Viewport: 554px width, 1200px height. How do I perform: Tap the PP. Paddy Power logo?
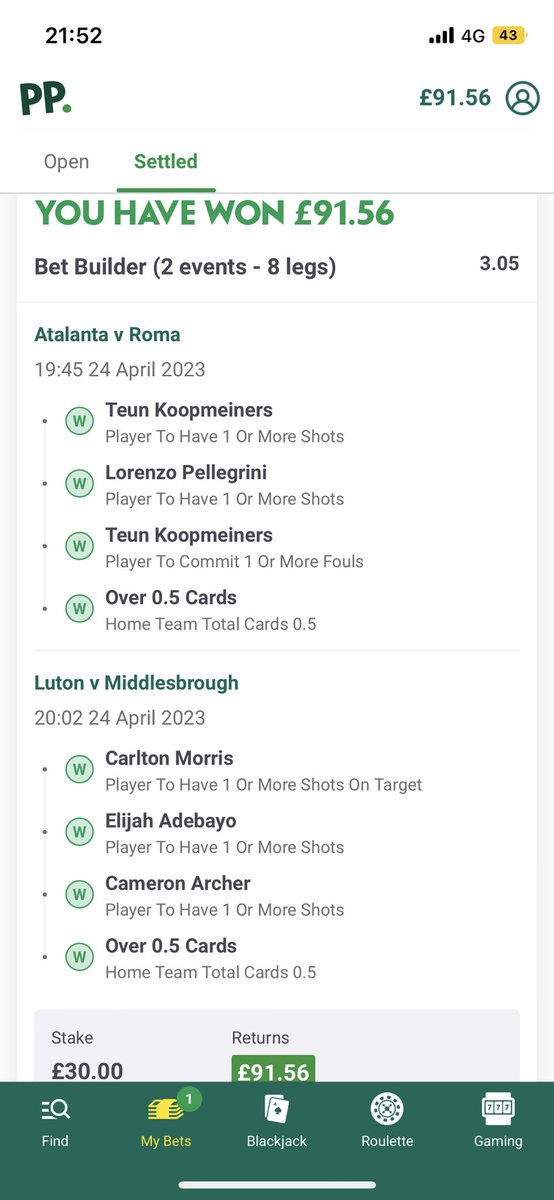45,98
